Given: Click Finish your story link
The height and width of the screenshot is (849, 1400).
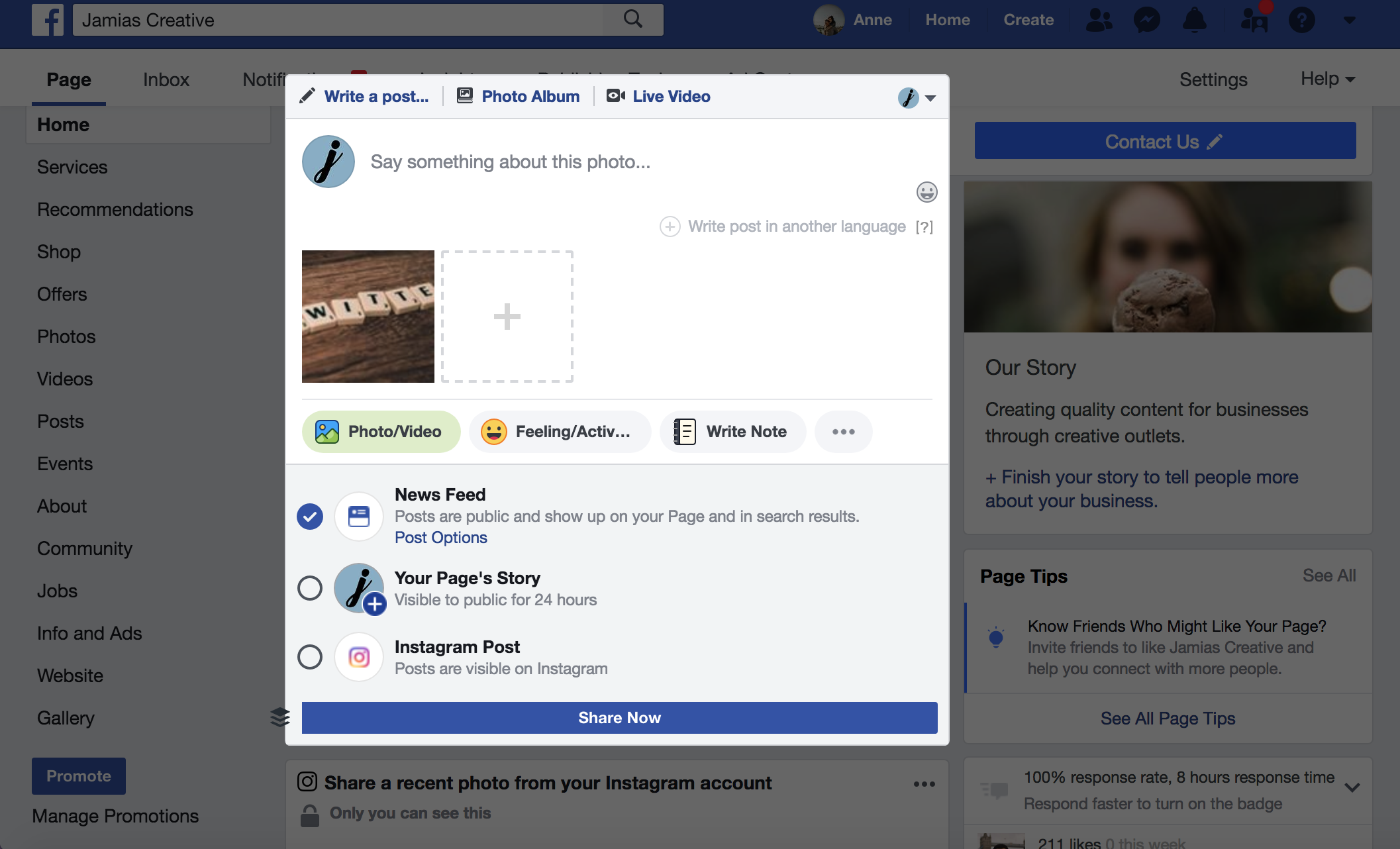Looking at the screenshot, I should 1142,489.
